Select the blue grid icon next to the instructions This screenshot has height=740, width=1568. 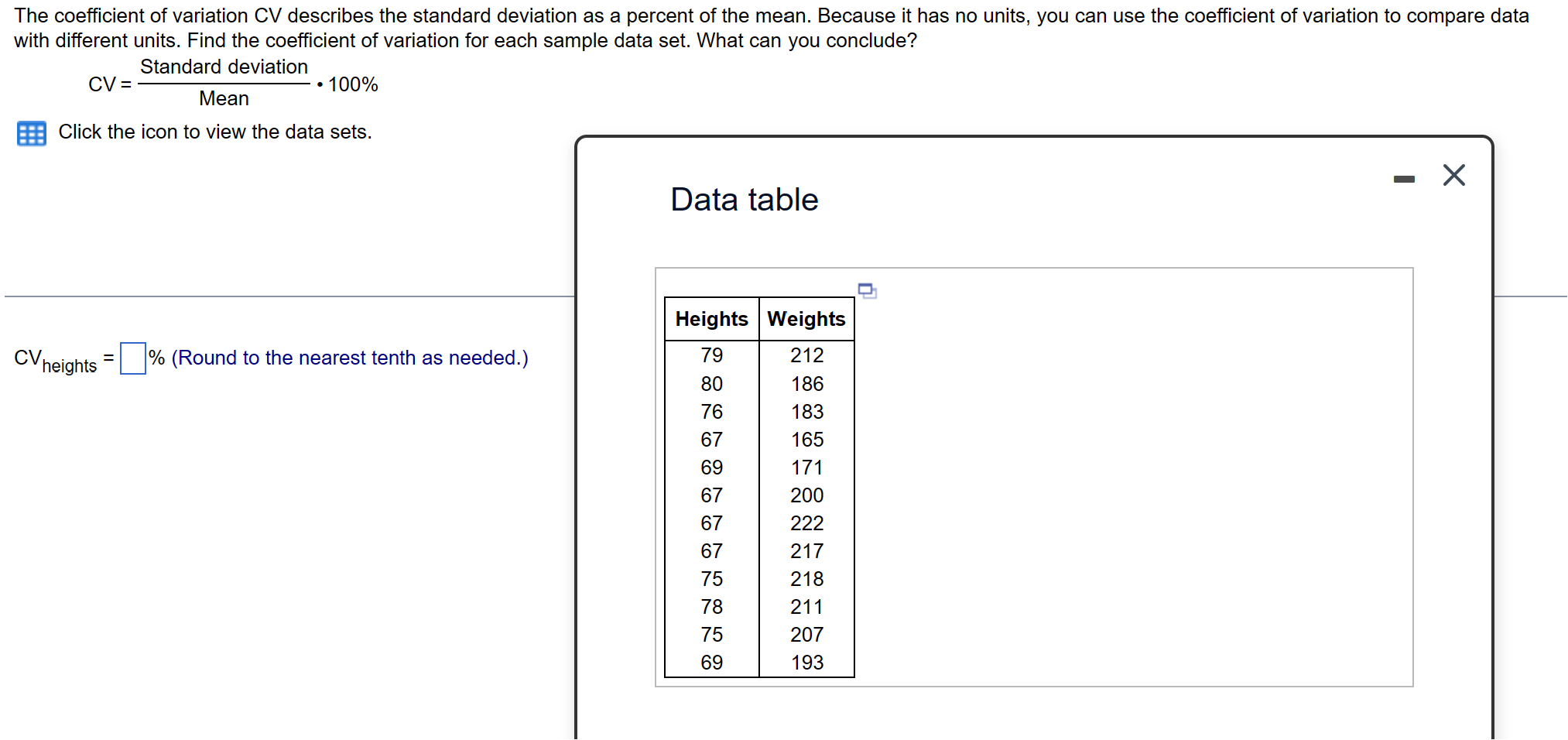pos(31,133)
